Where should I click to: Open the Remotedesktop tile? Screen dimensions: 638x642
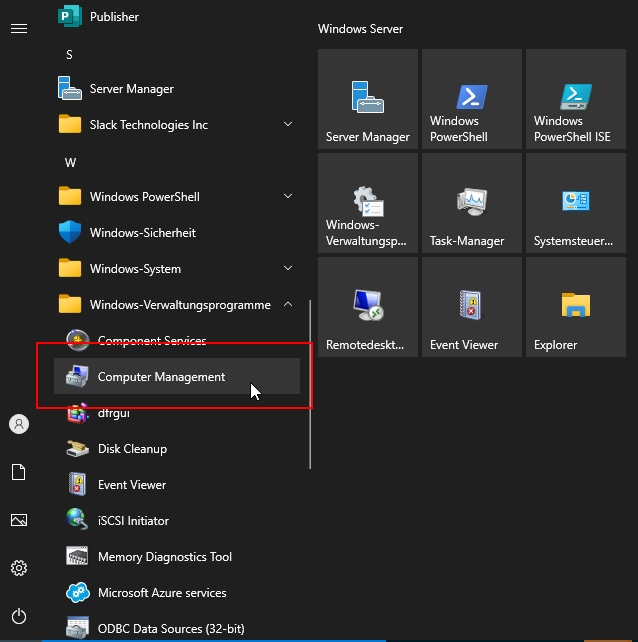(x=368, y=307)
